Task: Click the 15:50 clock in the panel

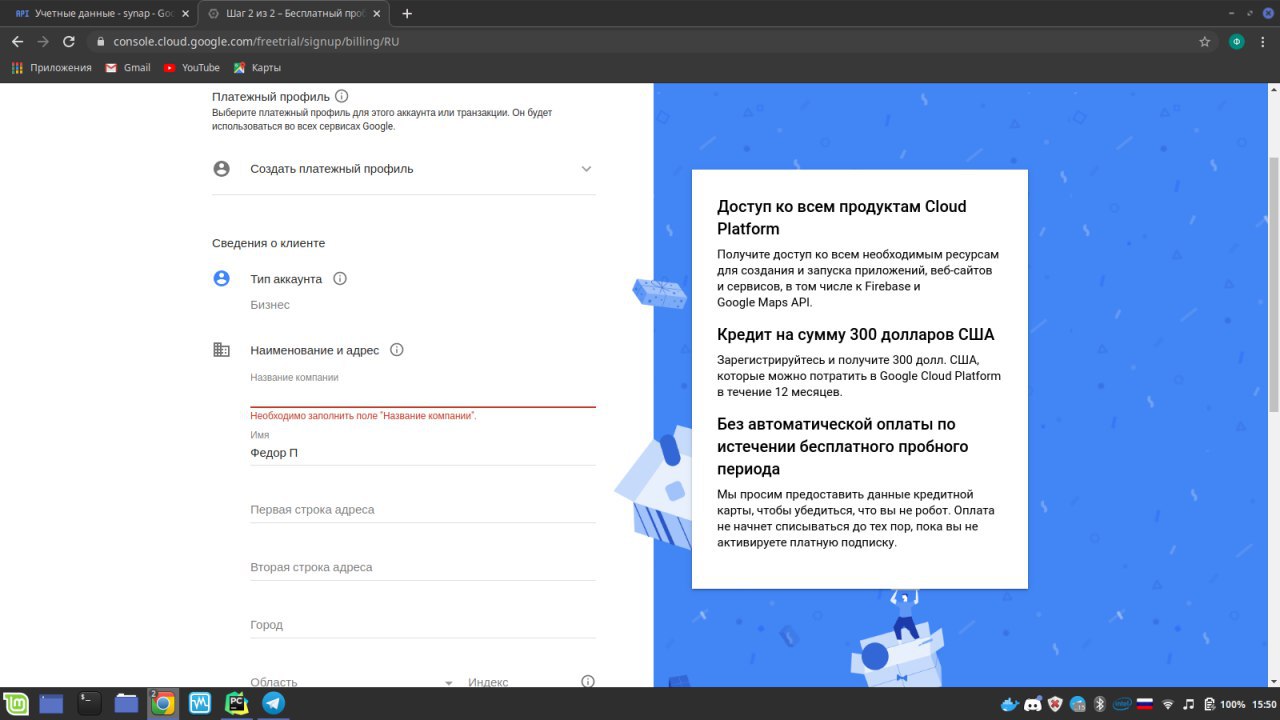Action: click(x=1264, y=704)
